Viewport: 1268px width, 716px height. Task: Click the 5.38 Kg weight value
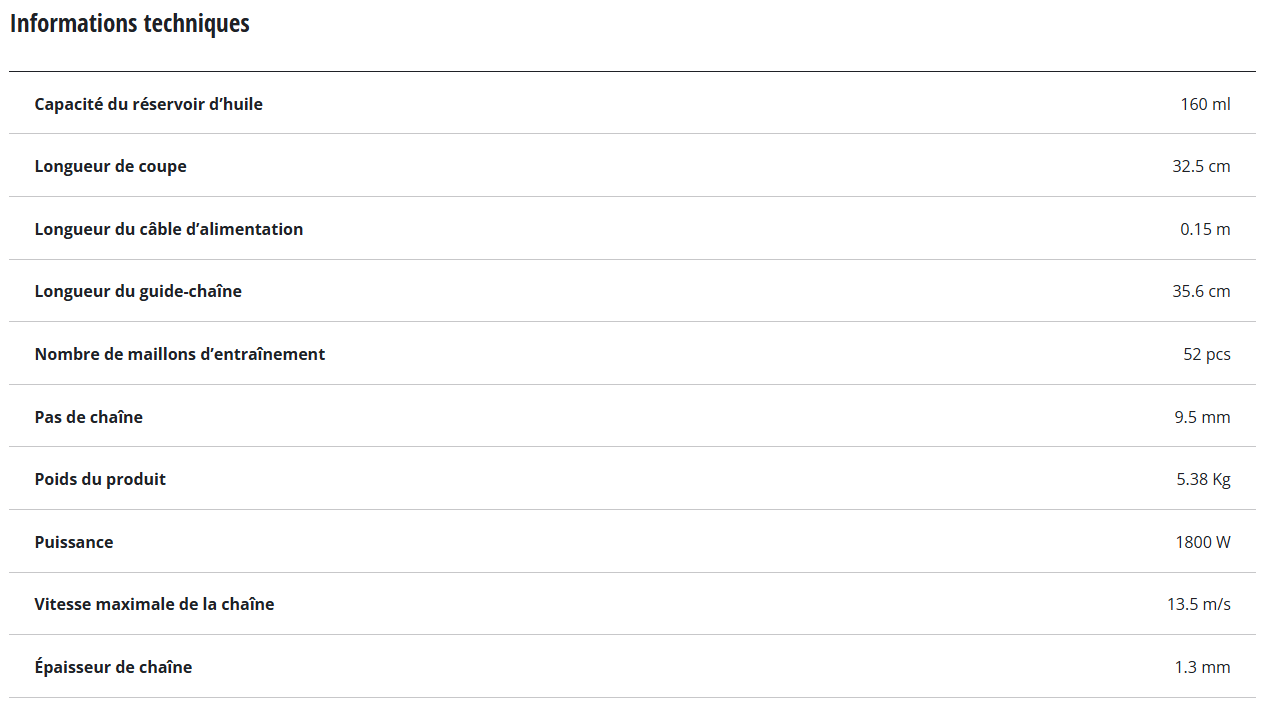click(x=1203, y=479)
